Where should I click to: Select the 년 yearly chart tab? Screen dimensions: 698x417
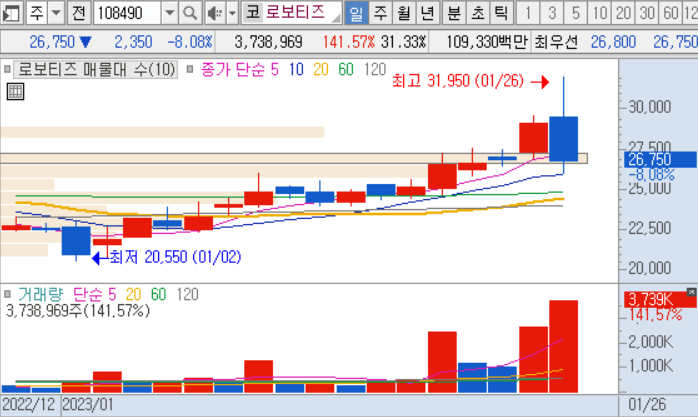click(427, 13)
